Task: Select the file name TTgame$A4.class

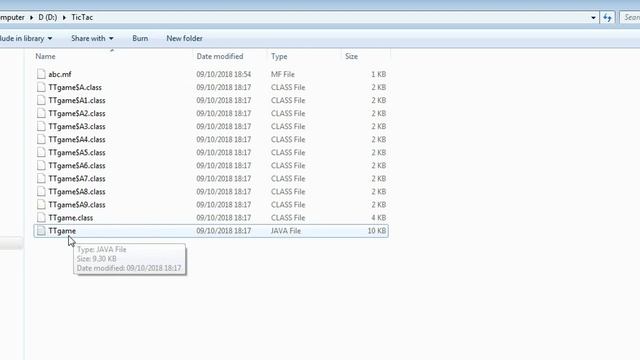Action: (x=77, y=140)
